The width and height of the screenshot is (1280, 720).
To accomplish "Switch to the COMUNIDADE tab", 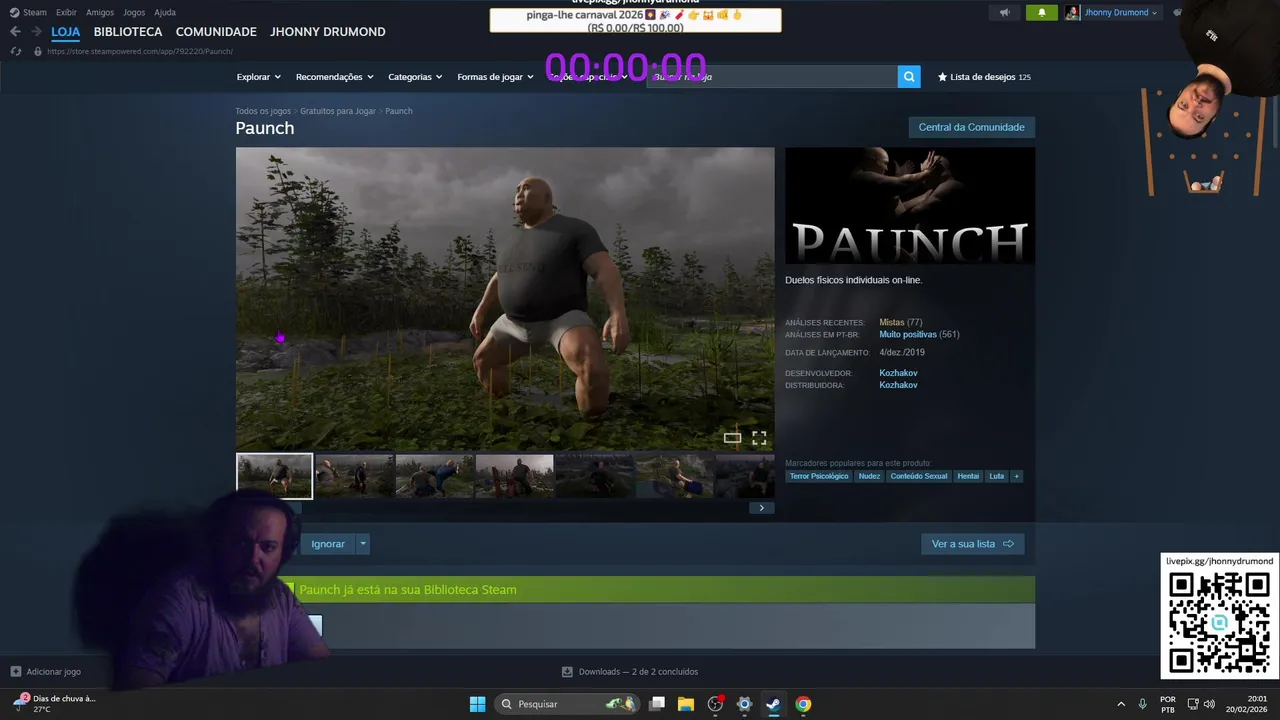I will [216, 32].
